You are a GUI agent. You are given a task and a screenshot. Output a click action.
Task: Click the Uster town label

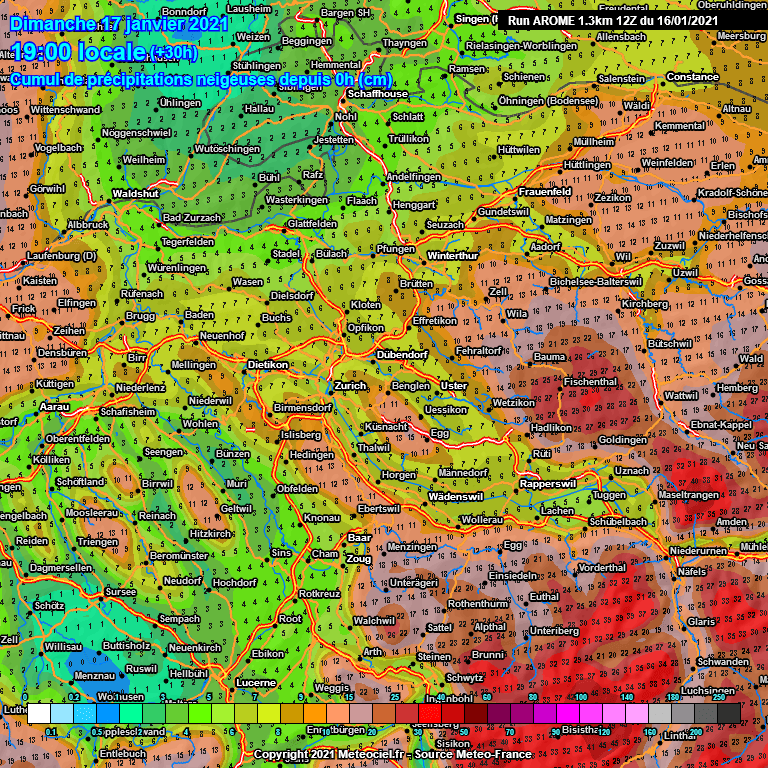454,385
